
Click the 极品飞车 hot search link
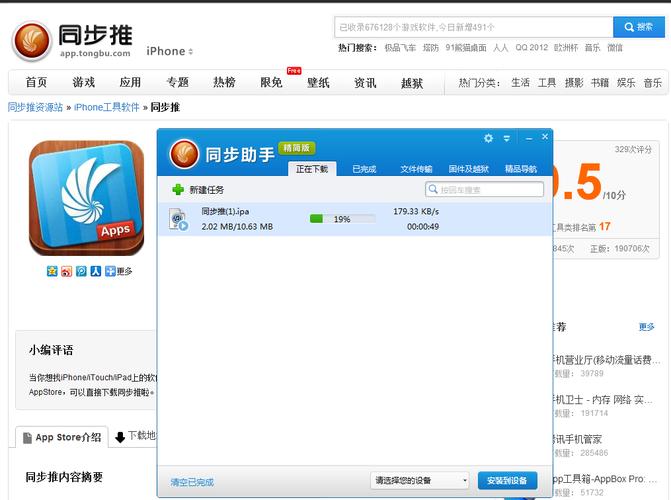[400, 48]
